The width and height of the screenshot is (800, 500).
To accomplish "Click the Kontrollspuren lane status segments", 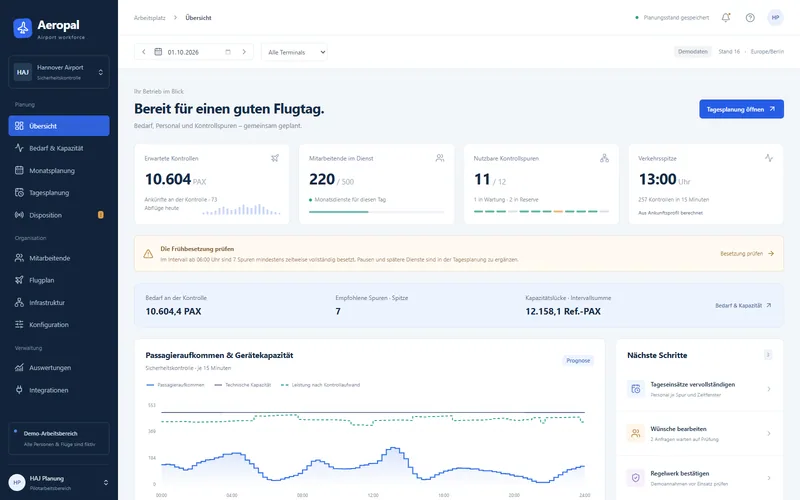I will (541, 211).
